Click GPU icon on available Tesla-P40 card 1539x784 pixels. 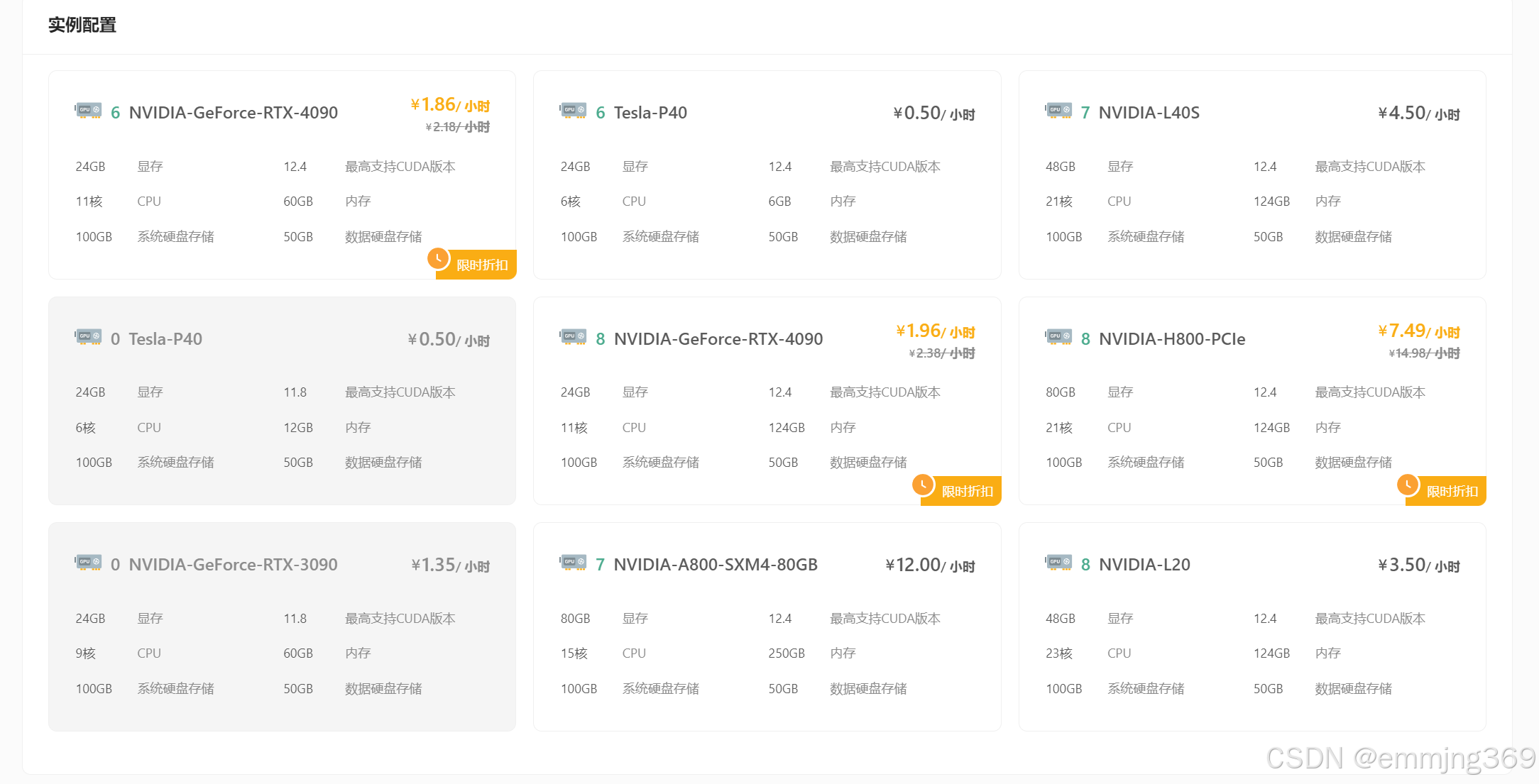pyautogui.click(x=574, y=111)
